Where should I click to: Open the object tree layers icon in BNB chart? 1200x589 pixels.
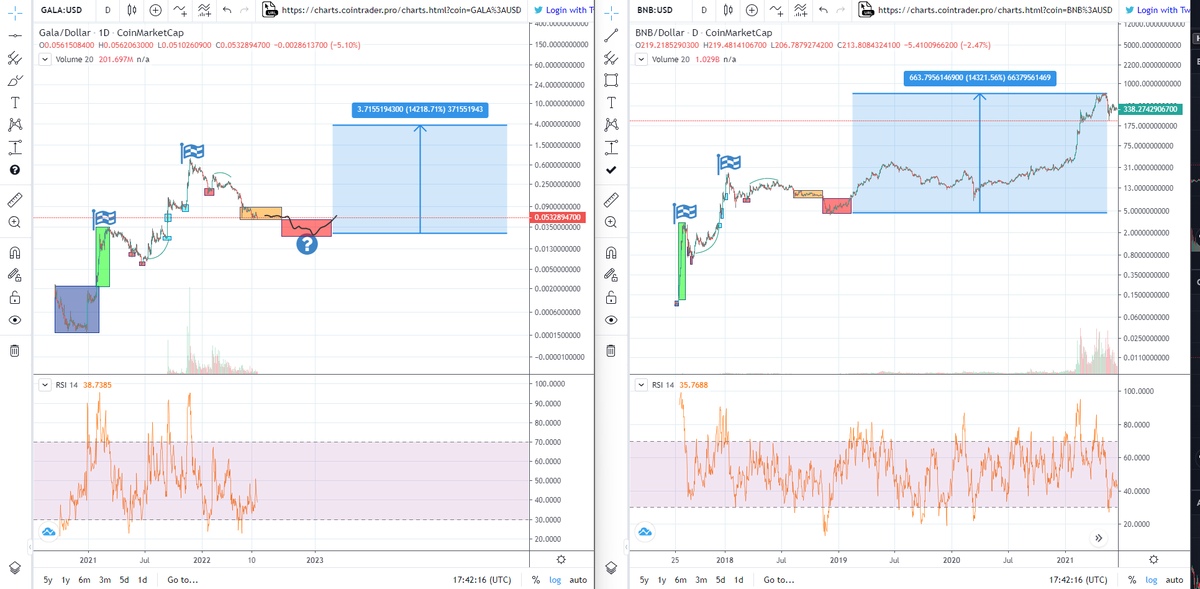point(611,568)
